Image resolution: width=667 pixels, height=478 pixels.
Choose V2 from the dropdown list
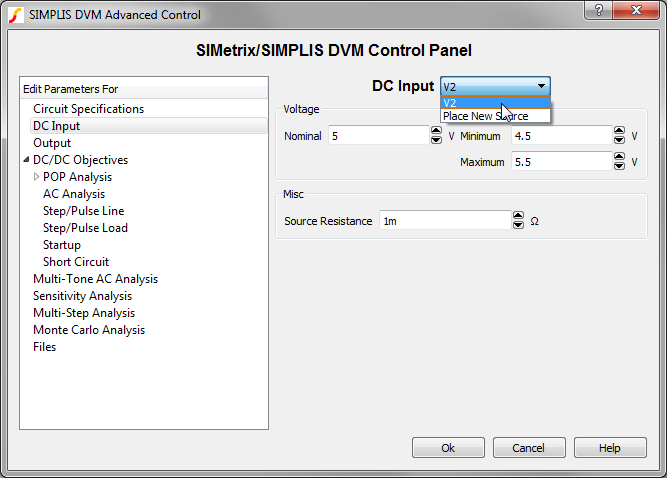pos(494,102)
